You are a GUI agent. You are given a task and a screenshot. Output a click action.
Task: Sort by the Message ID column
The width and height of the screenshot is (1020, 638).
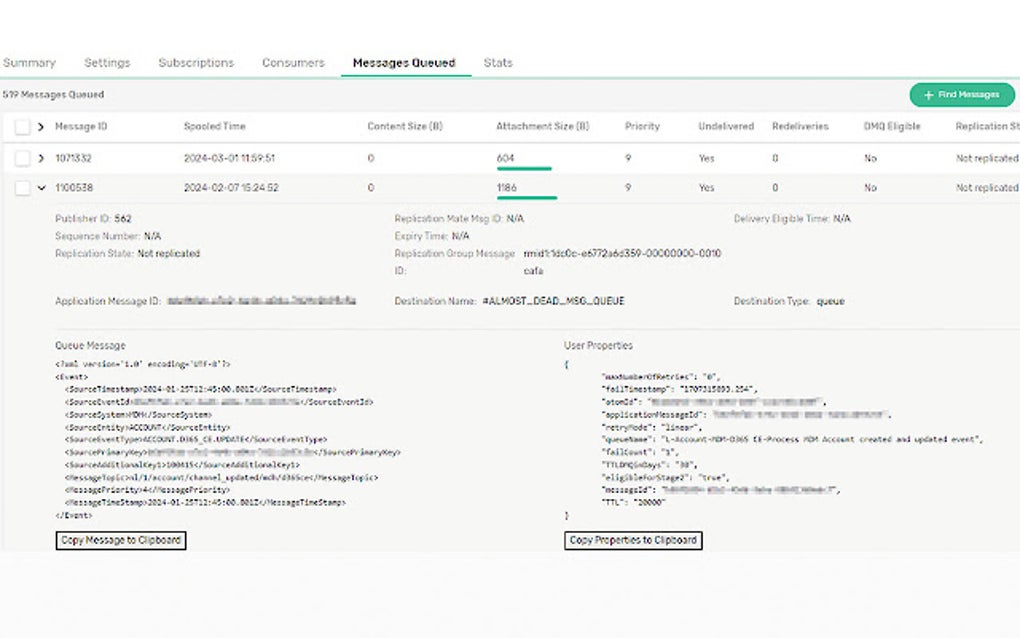81,126
